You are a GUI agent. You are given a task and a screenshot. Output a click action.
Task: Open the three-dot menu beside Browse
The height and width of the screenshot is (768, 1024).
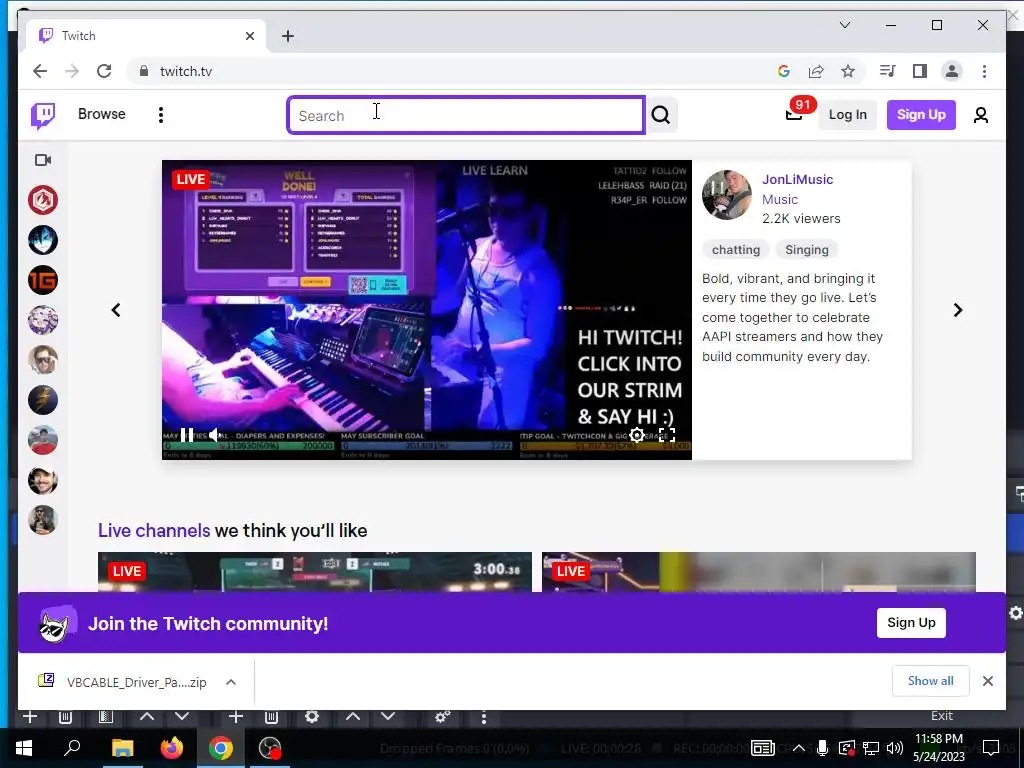[161, 115]
